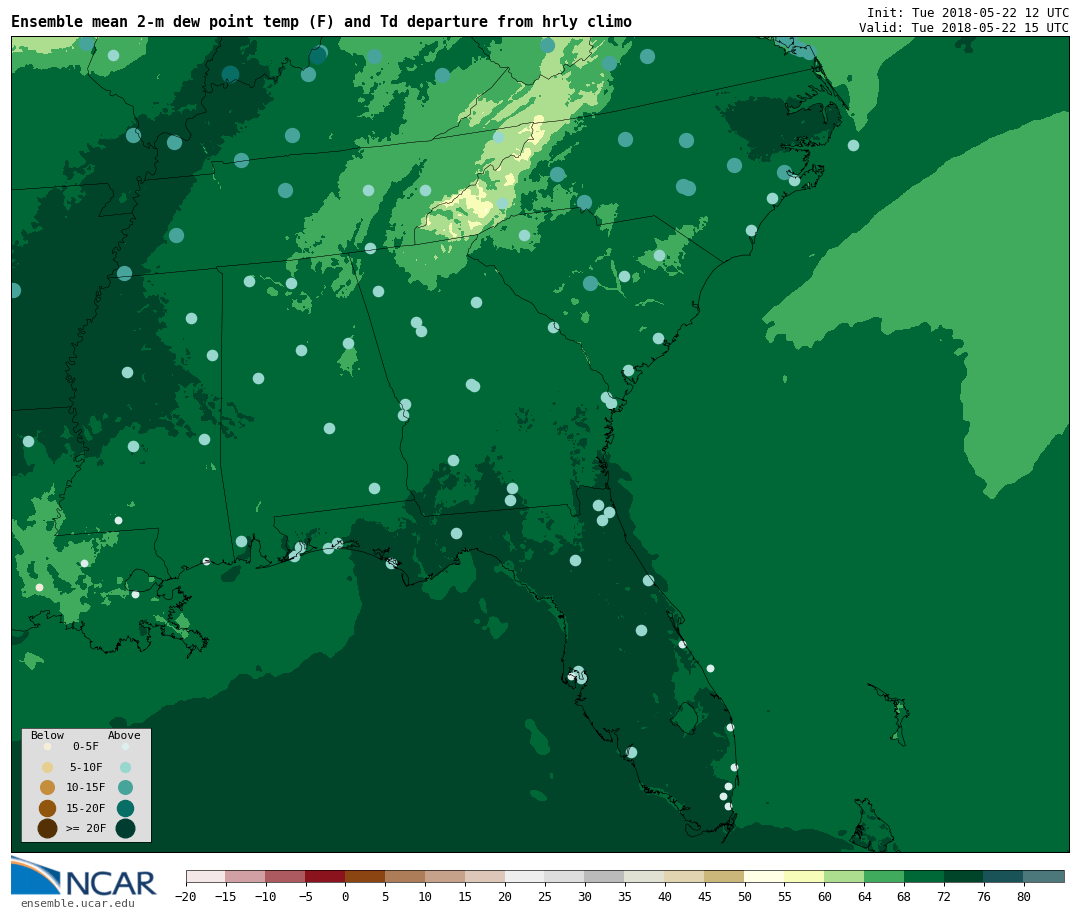
Task: Click dark green colorbar segment 72 to 76
Action: [x=964, y=876]
